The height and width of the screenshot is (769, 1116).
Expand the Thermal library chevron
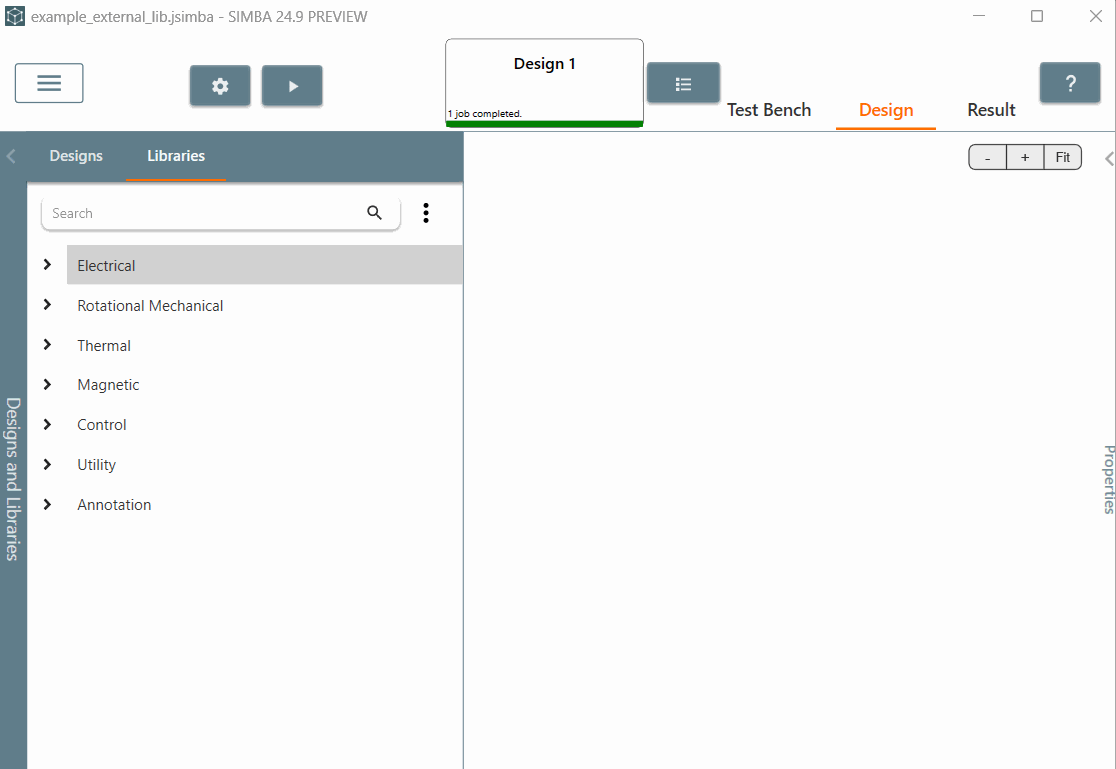point(47,345)
